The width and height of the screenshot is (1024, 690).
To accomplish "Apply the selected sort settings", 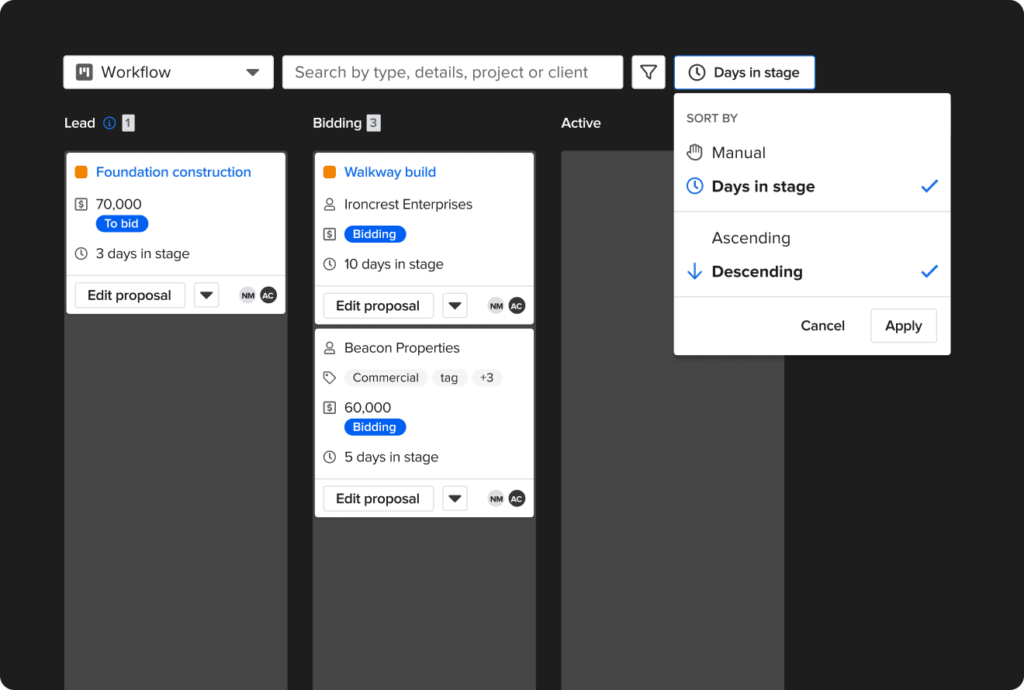I will coord(903,325).
